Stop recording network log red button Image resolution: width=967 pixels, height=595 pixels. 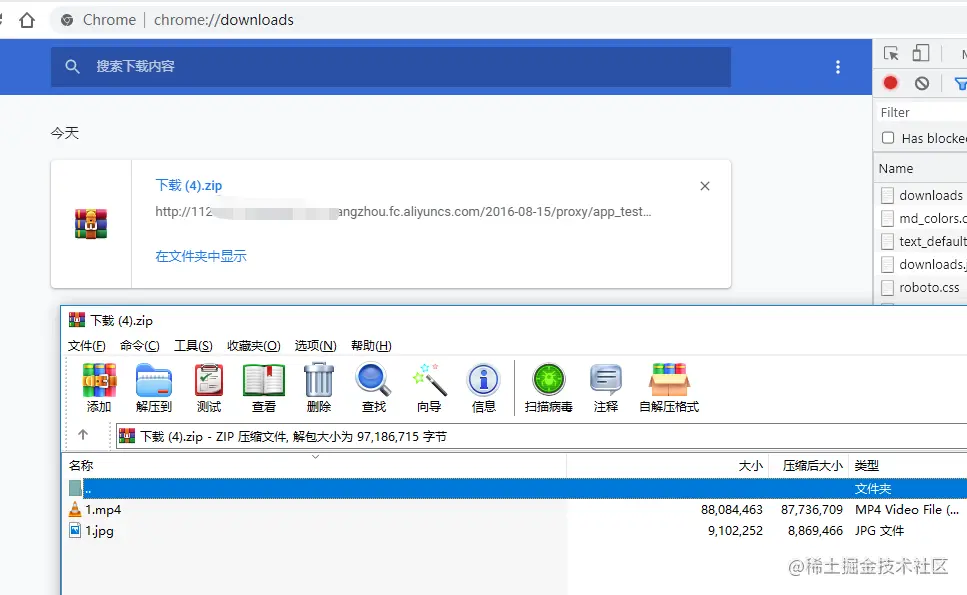891,83
